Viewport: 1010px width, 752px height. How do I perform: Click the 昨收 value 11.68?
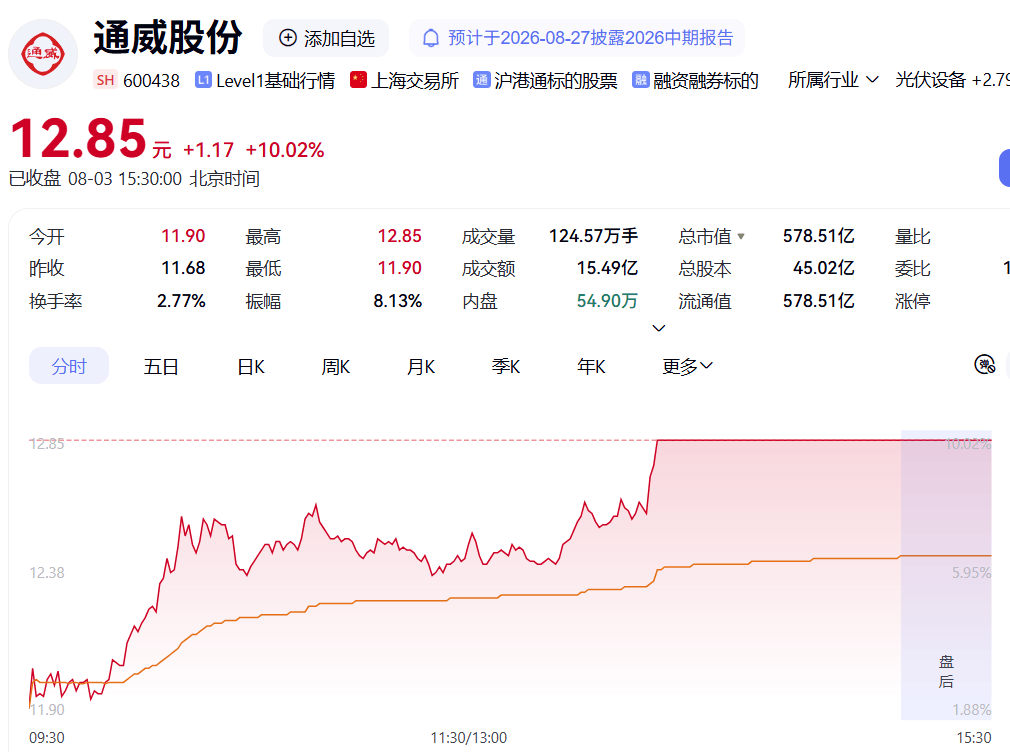183,268
